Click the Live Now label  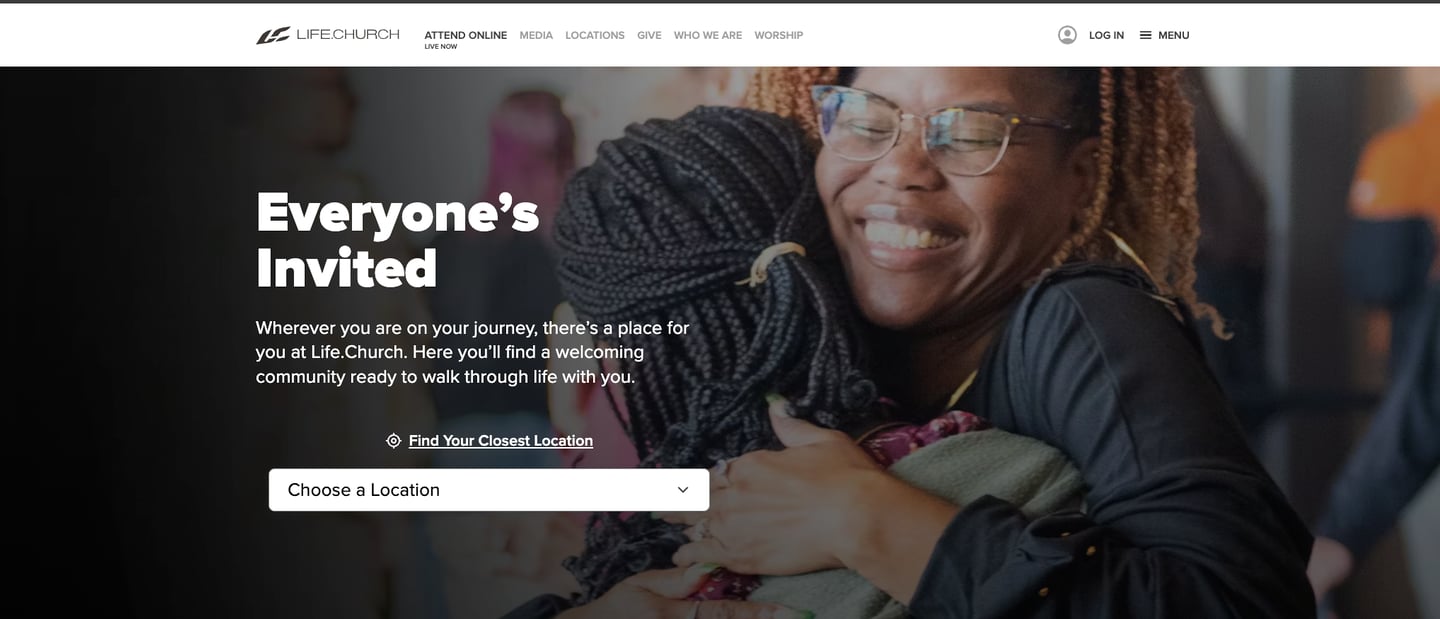coord(440,47)
